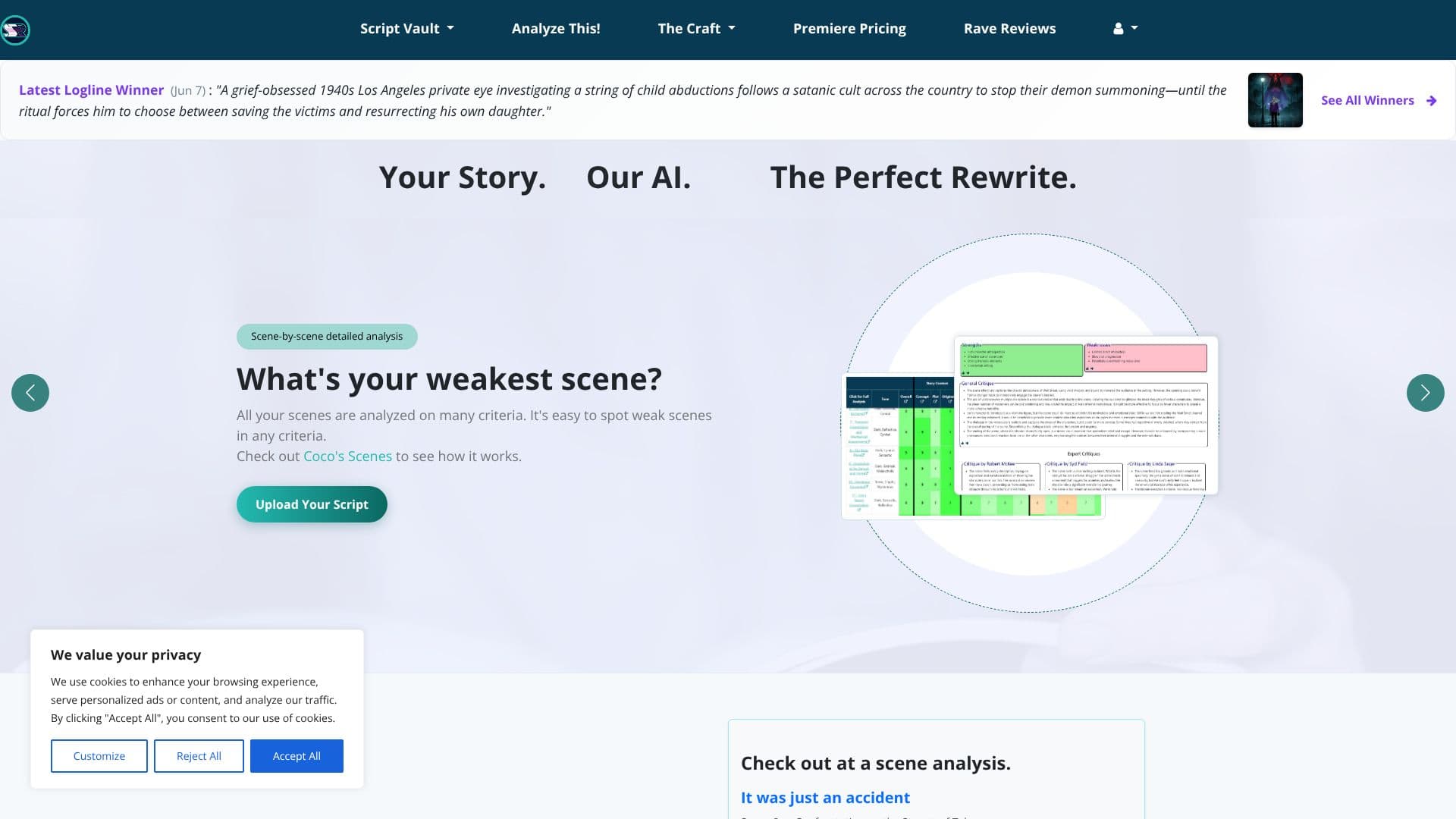The width and height of the screenshot is (1456, 819).
Task: Click the 'We value your privacy' heading
Action: click(126, 655)
